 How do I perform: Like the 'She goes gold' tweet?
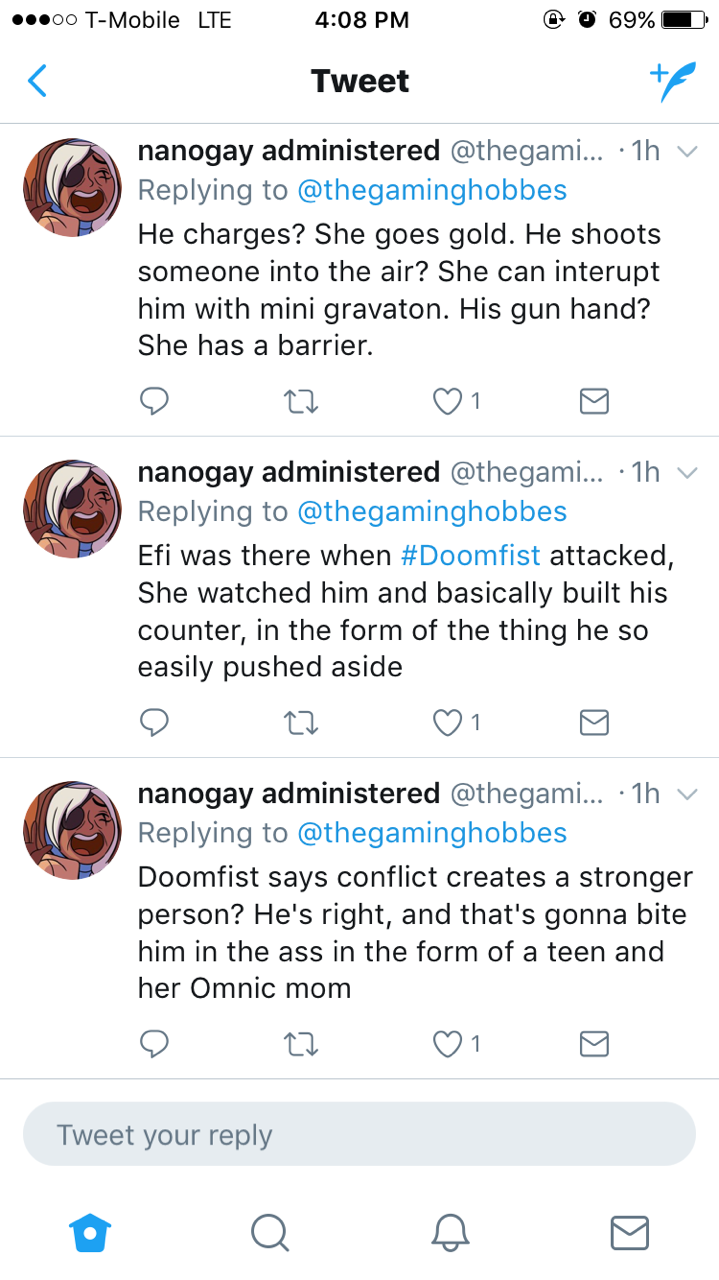point(446,401)
